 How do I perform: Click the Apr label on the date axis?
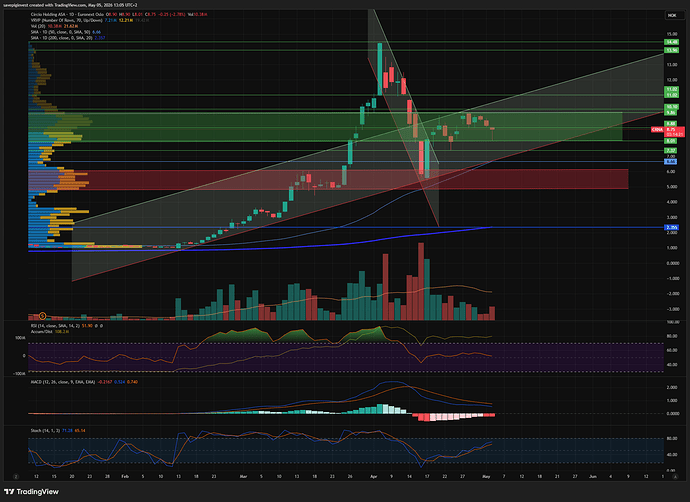click(374, 476)
